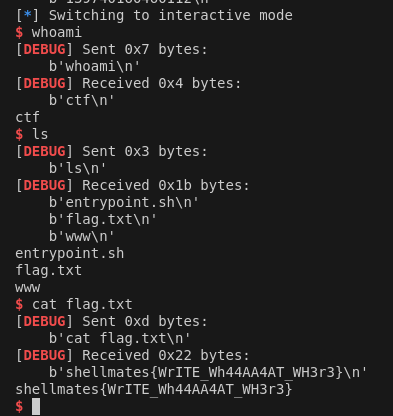The width and height of the screenshot is (393, 416).
Task: Click the red dollar prompt on the last line
Action: click(x=19, y=407)
